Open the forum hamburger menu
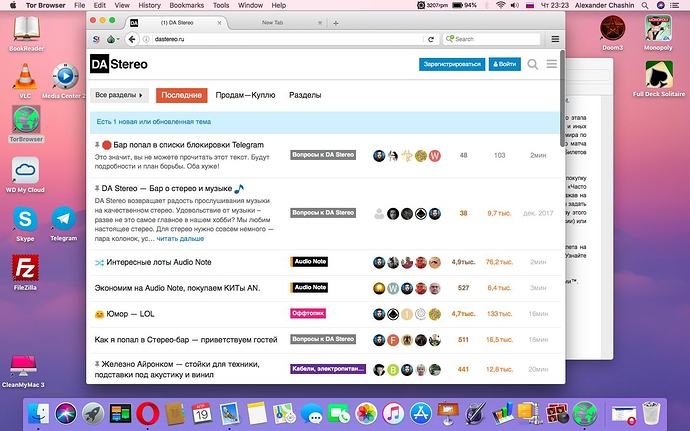The width and height of the screenshot is (690, 431). [x=552, y=65]
